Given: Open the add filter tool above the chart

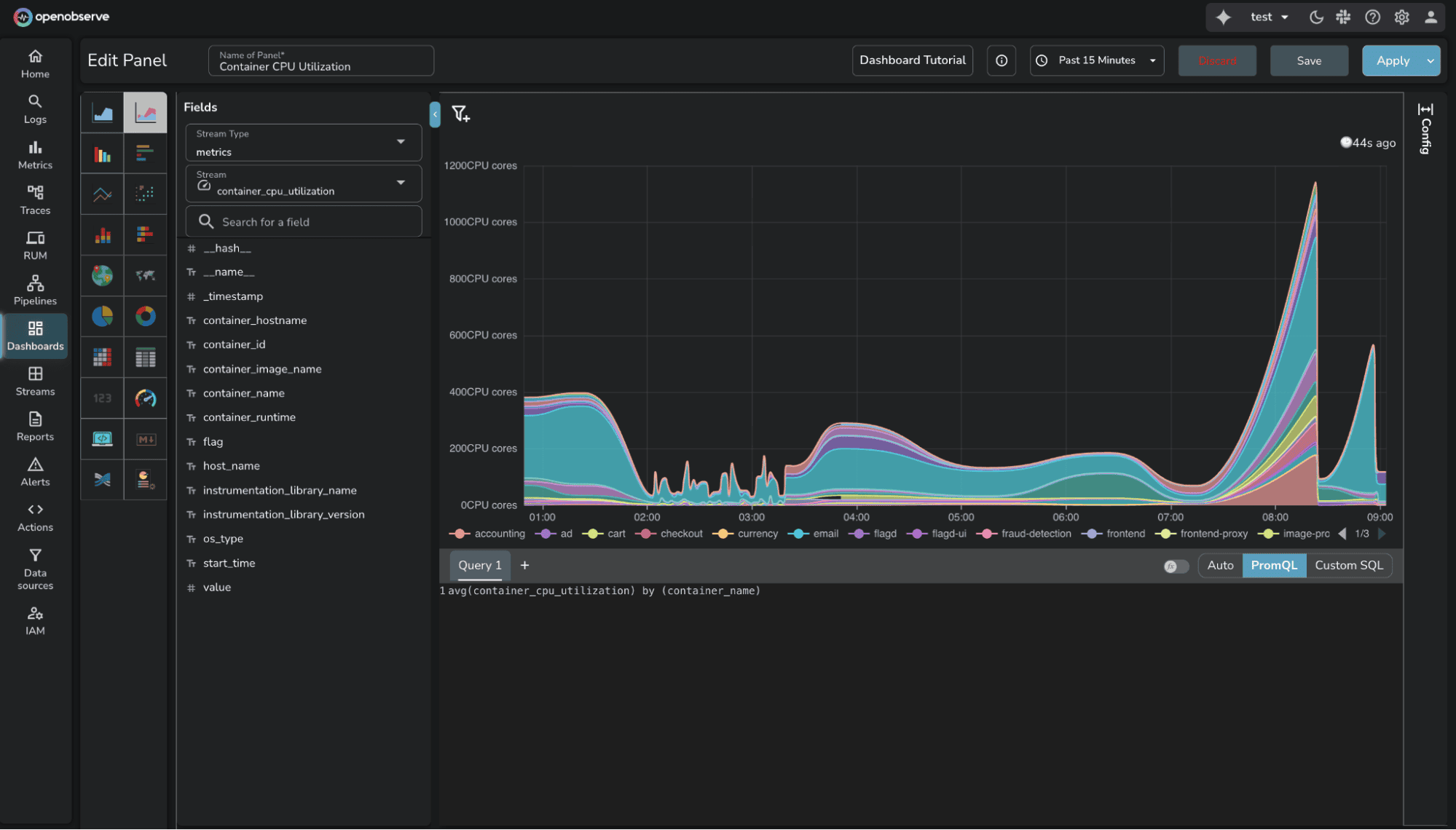Looking at the screenshot, I should tap(460, 114).
